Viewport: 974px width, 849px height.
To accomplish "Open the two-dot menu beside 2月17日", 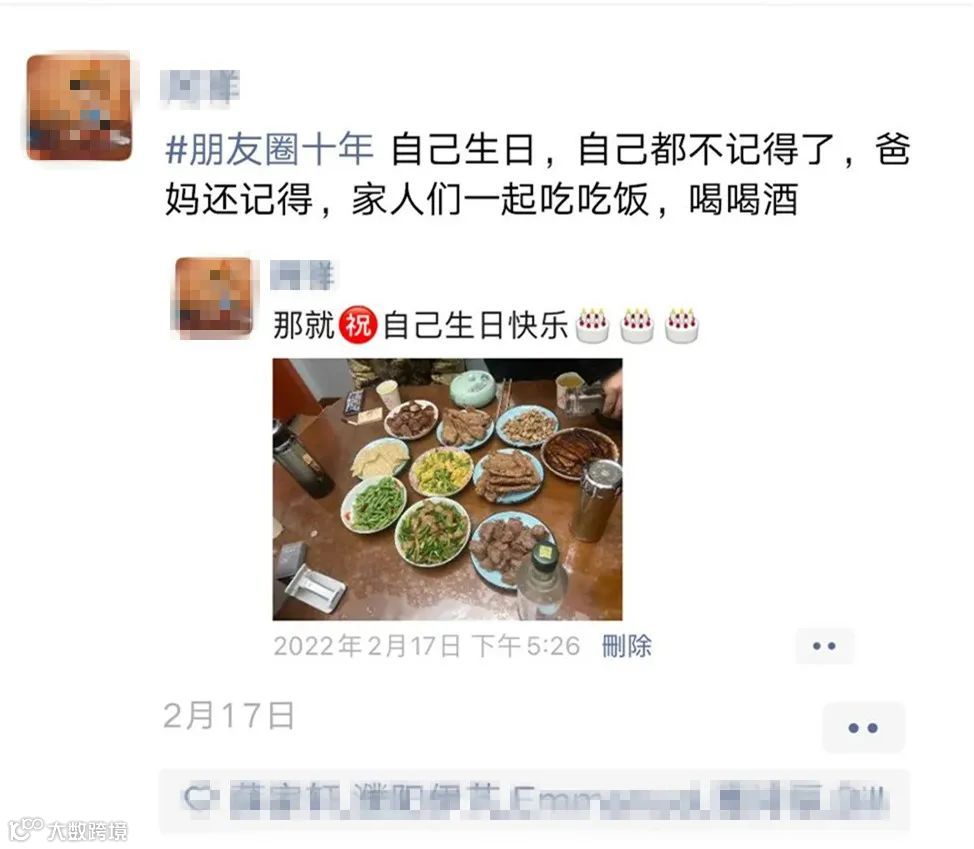I will pos(863,727).
